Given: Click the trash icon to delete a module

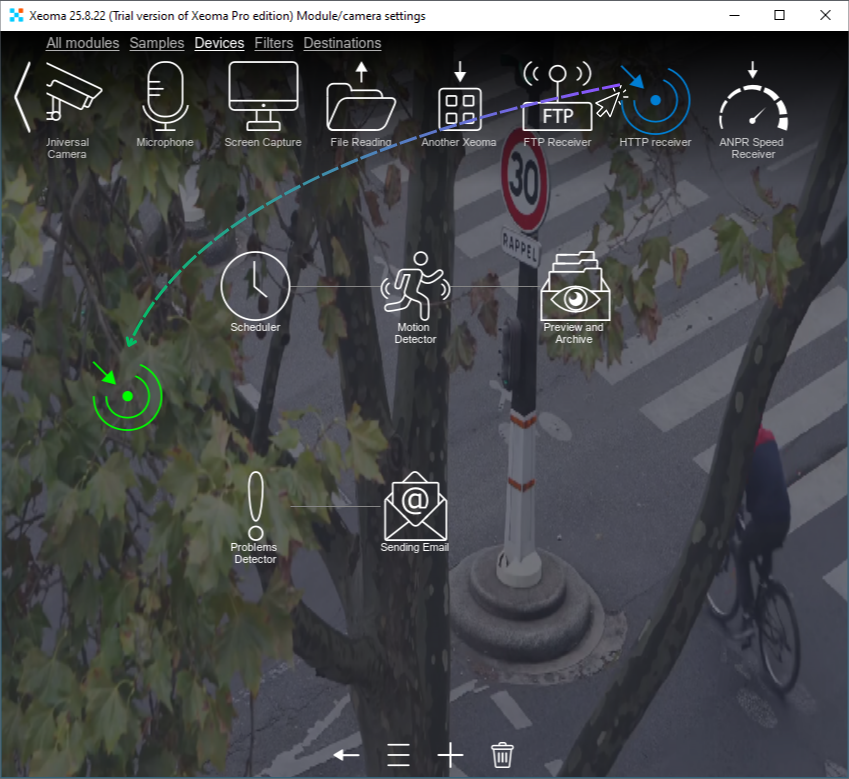Looking at the screenshot, I should pos(501,755).
